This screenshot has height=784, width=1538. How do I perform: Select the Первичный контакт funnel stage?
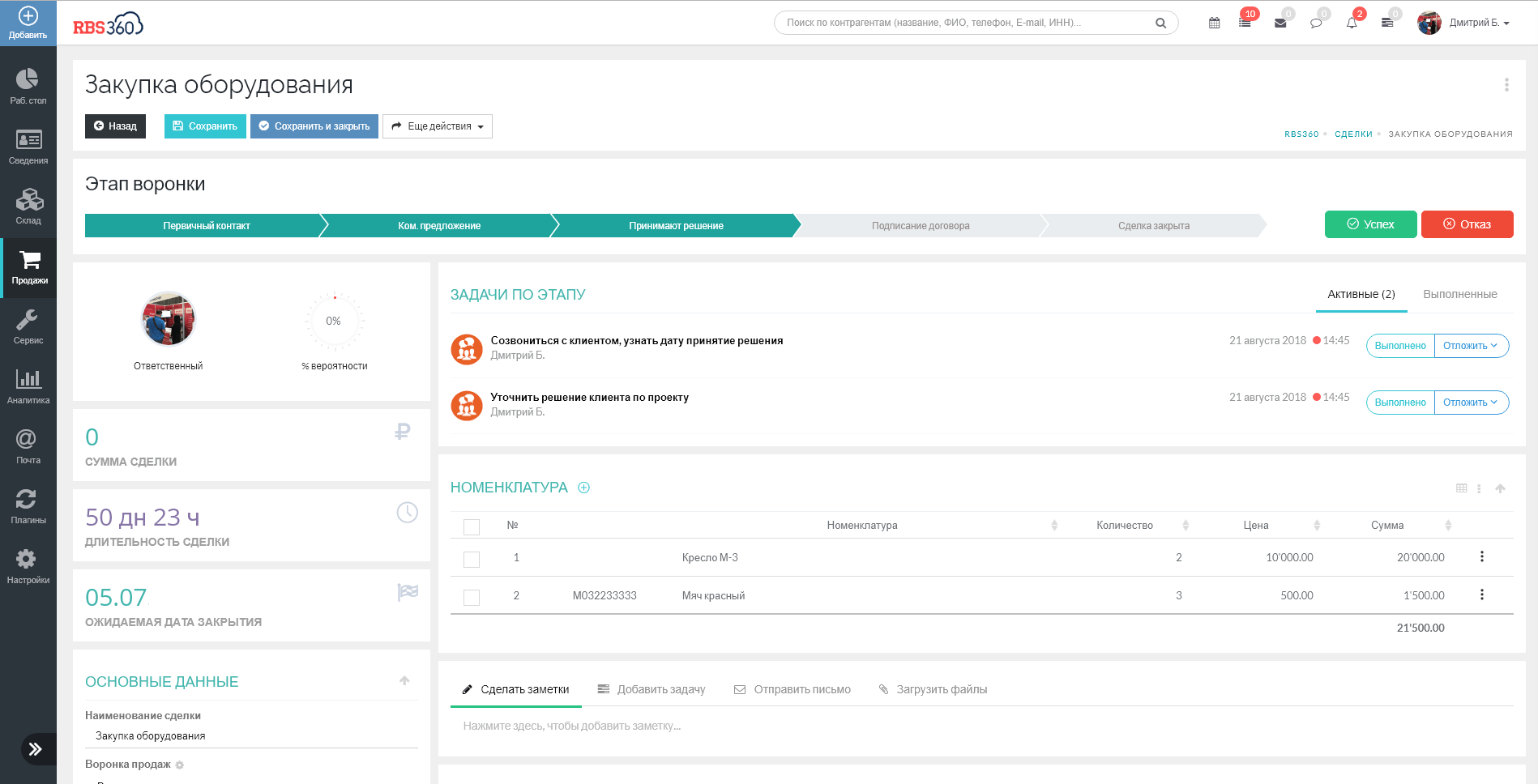tap(206, 226)
